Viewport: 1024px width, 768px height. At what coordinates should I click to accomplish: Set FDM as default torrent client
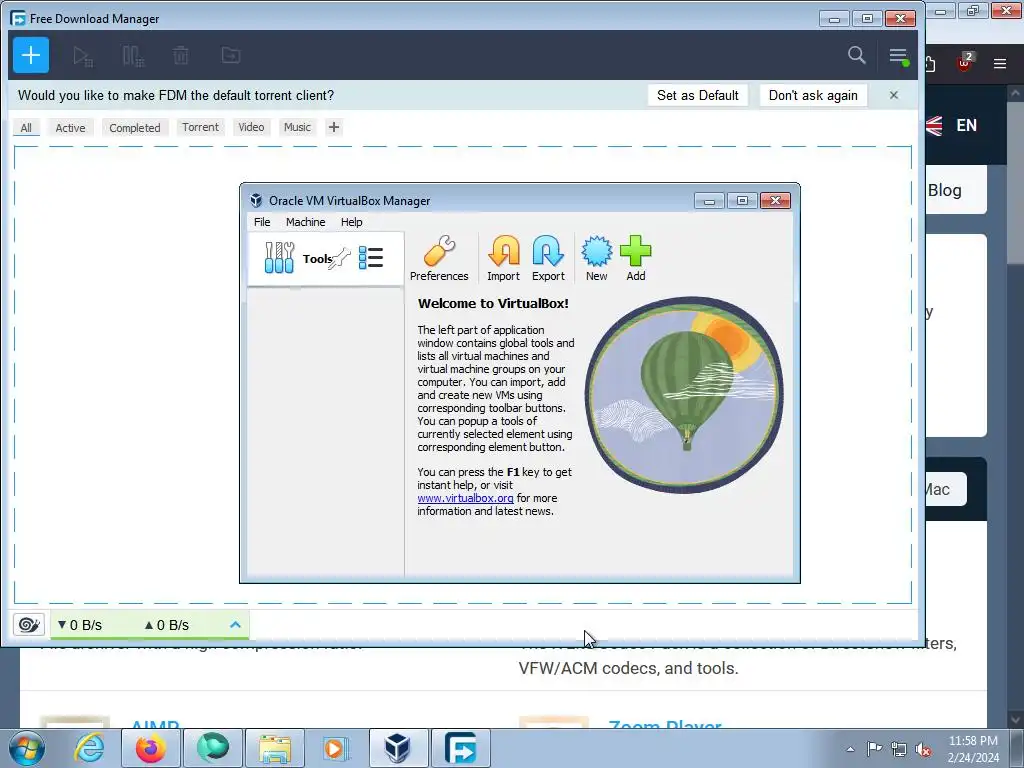coord(697,95)
